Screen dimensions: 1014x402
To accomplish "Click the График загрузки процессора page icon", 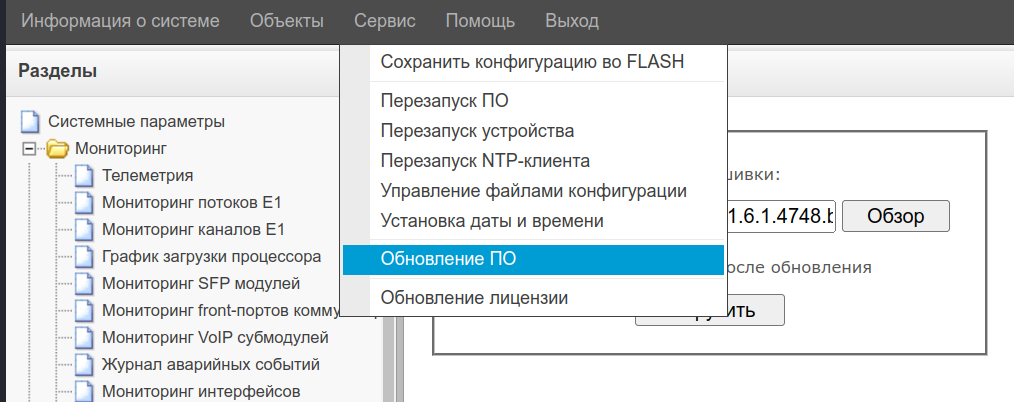I will click(85, 257).
